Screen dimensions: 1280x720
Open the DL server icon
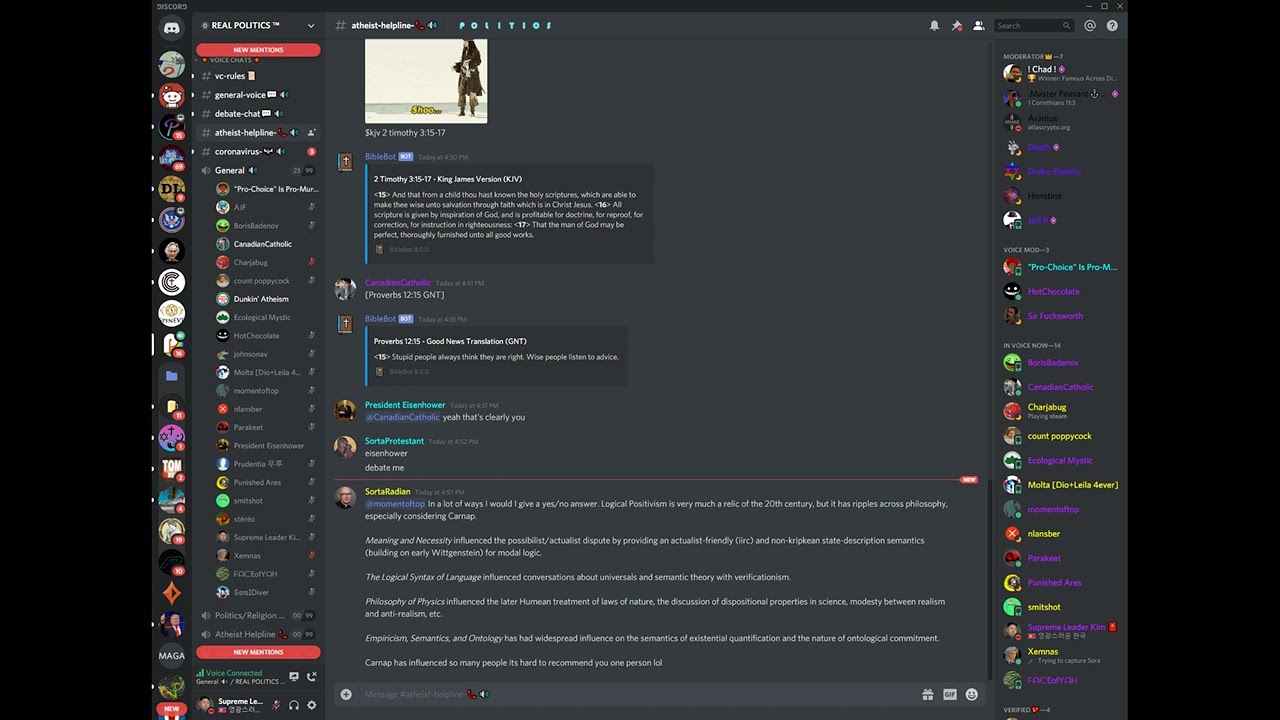[171, 188]
